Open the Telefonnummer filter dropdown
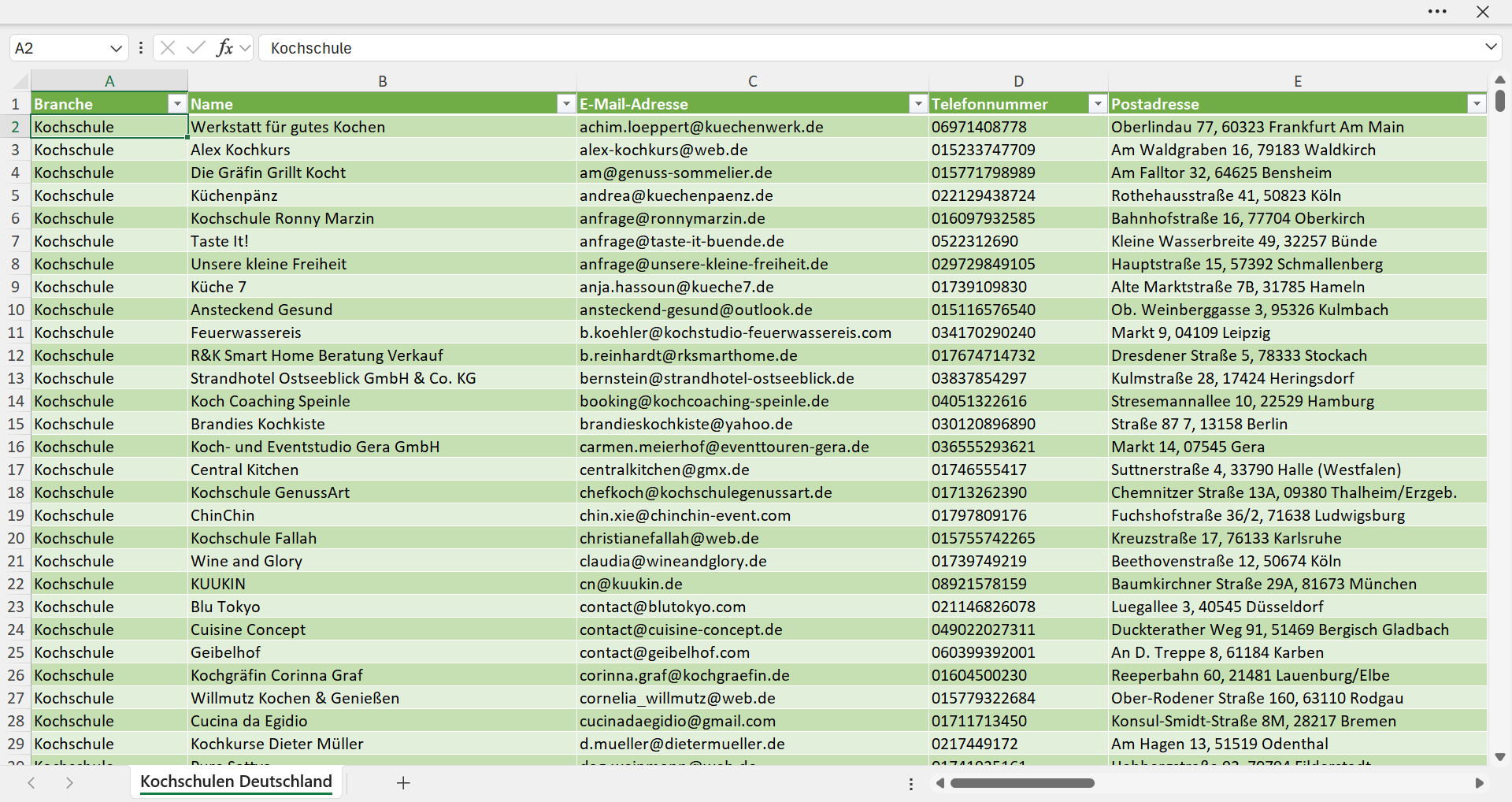The image size is (1512, 802). (1098, 104)
